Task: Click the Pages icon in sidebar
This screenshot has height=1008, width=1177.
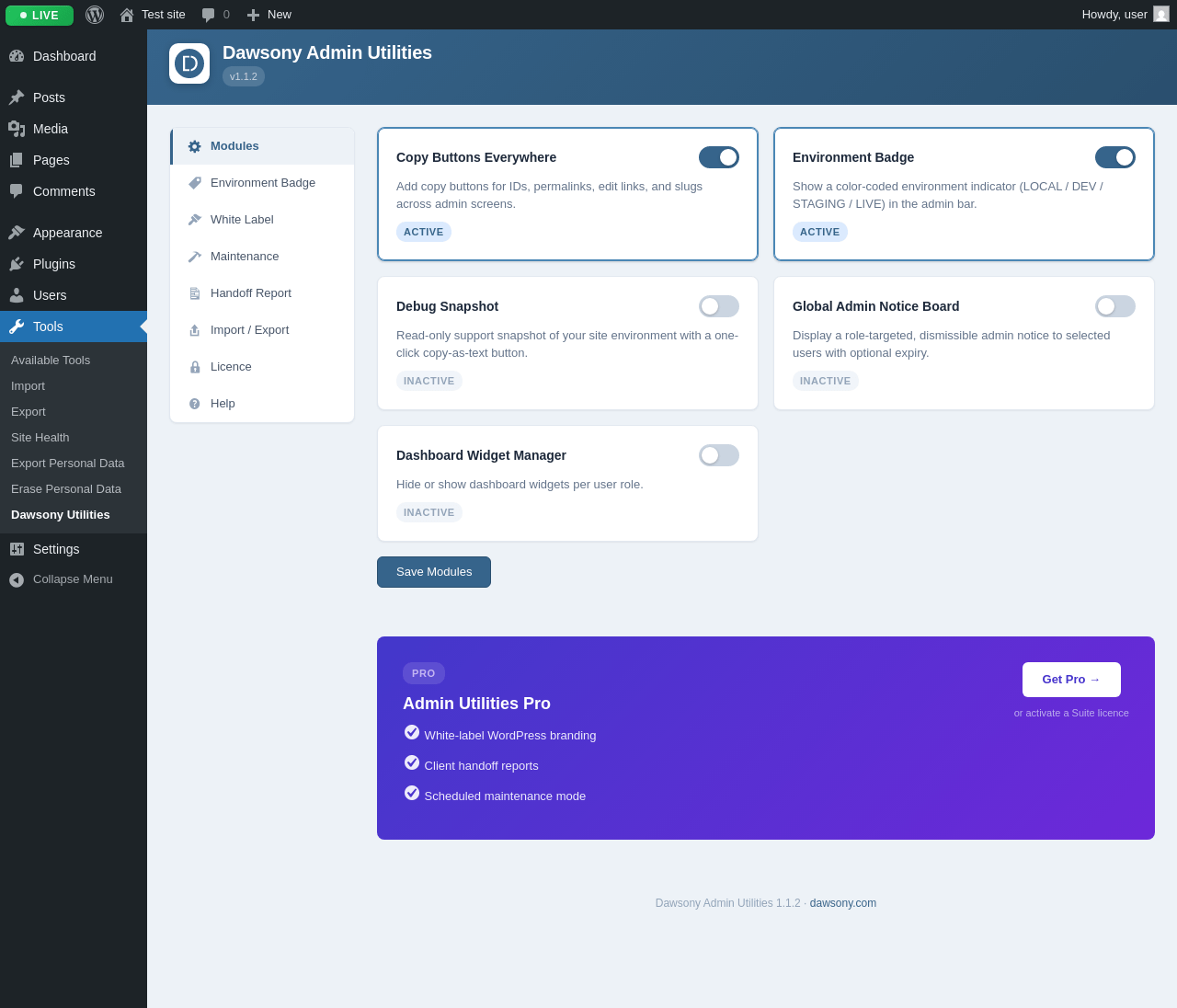Action: (17, 160)
